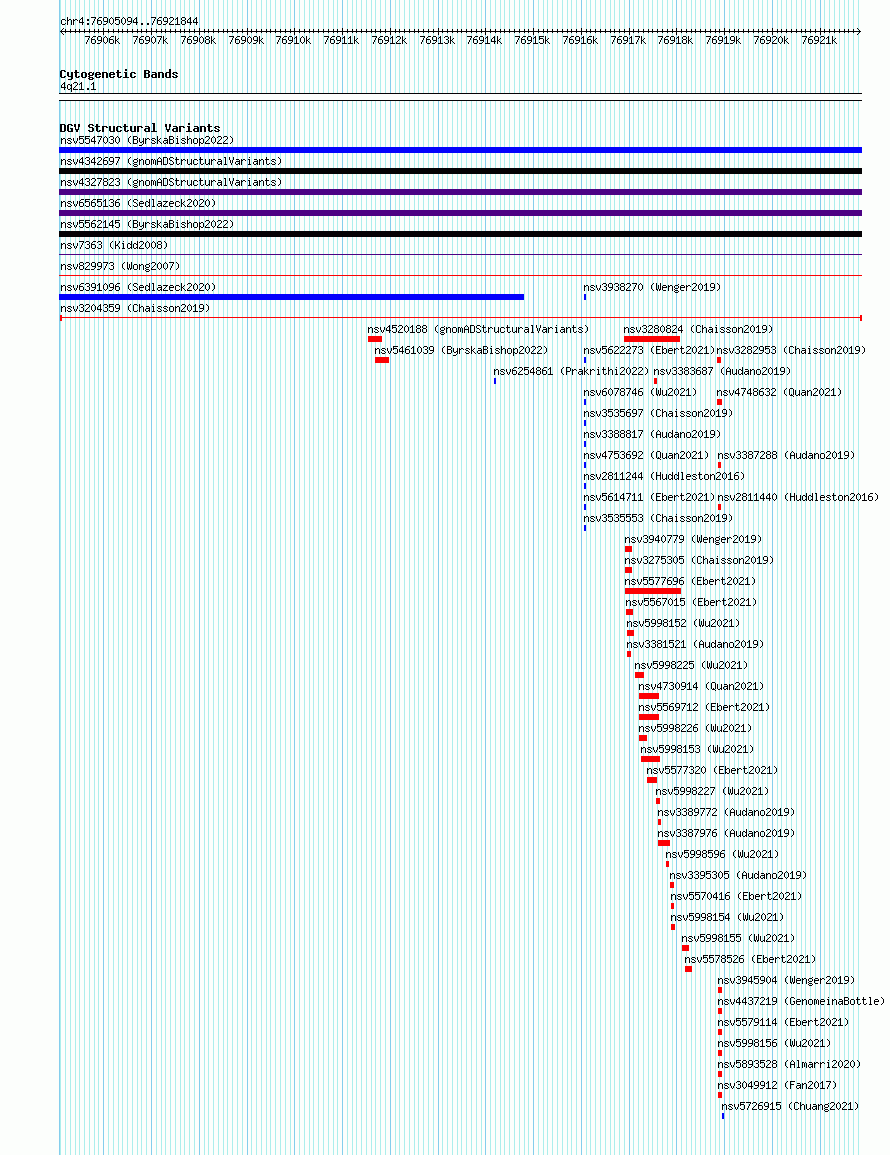Click nsv3940779 (Wenger2019) label
This screenshot has height=1155, width=890.
coord(693,539)
